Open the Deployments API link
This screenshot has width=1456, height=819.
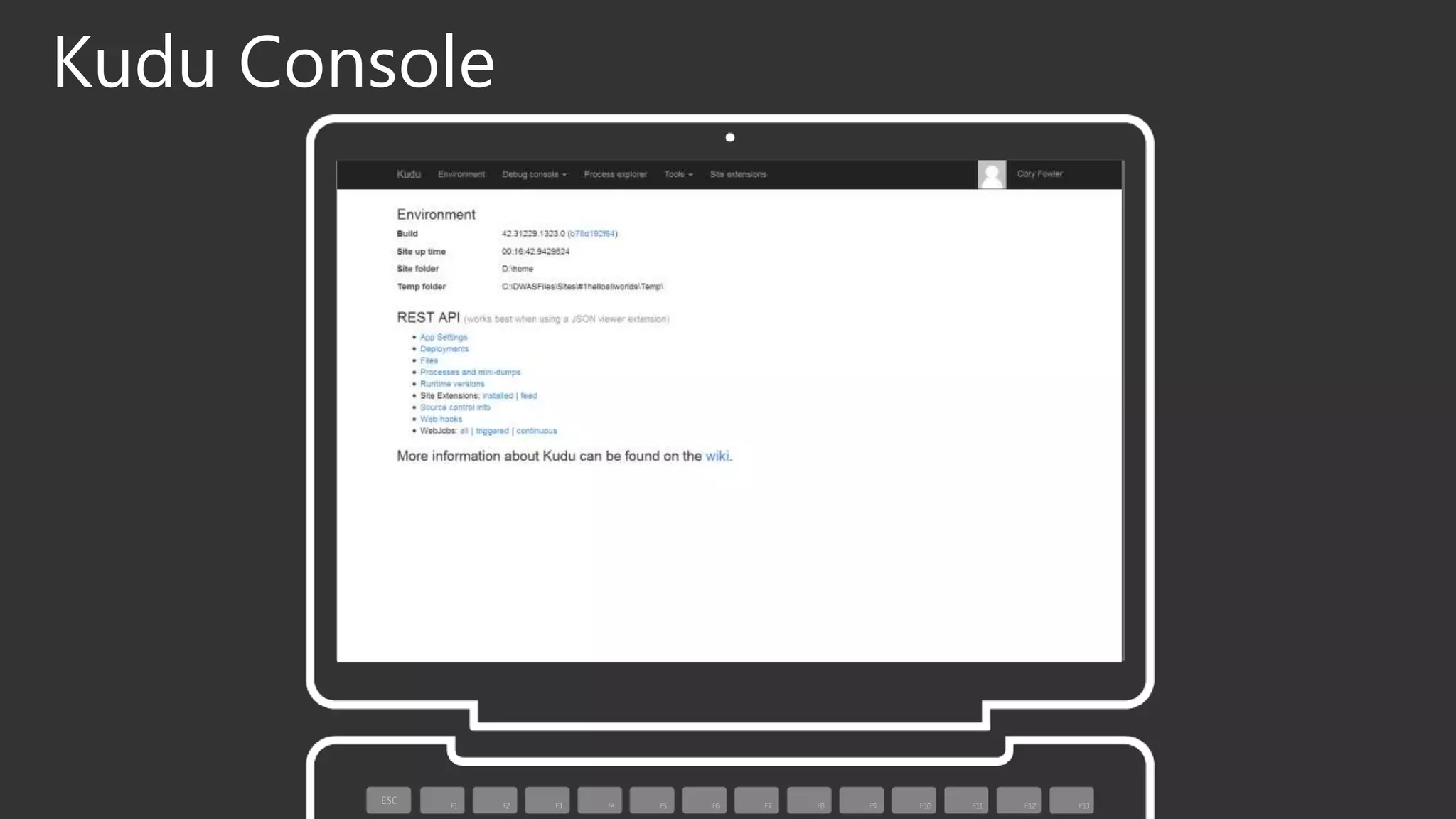click(x=444, y=349)
